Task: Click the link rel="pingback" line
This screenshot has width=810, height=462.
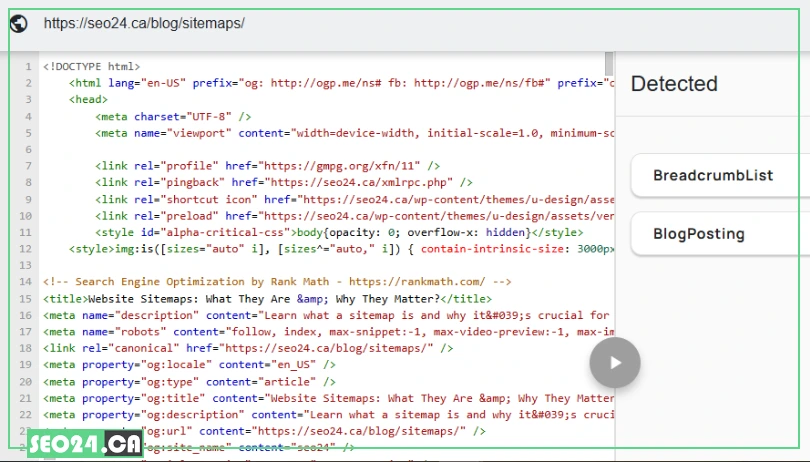Action: click(x=284, y=182)
